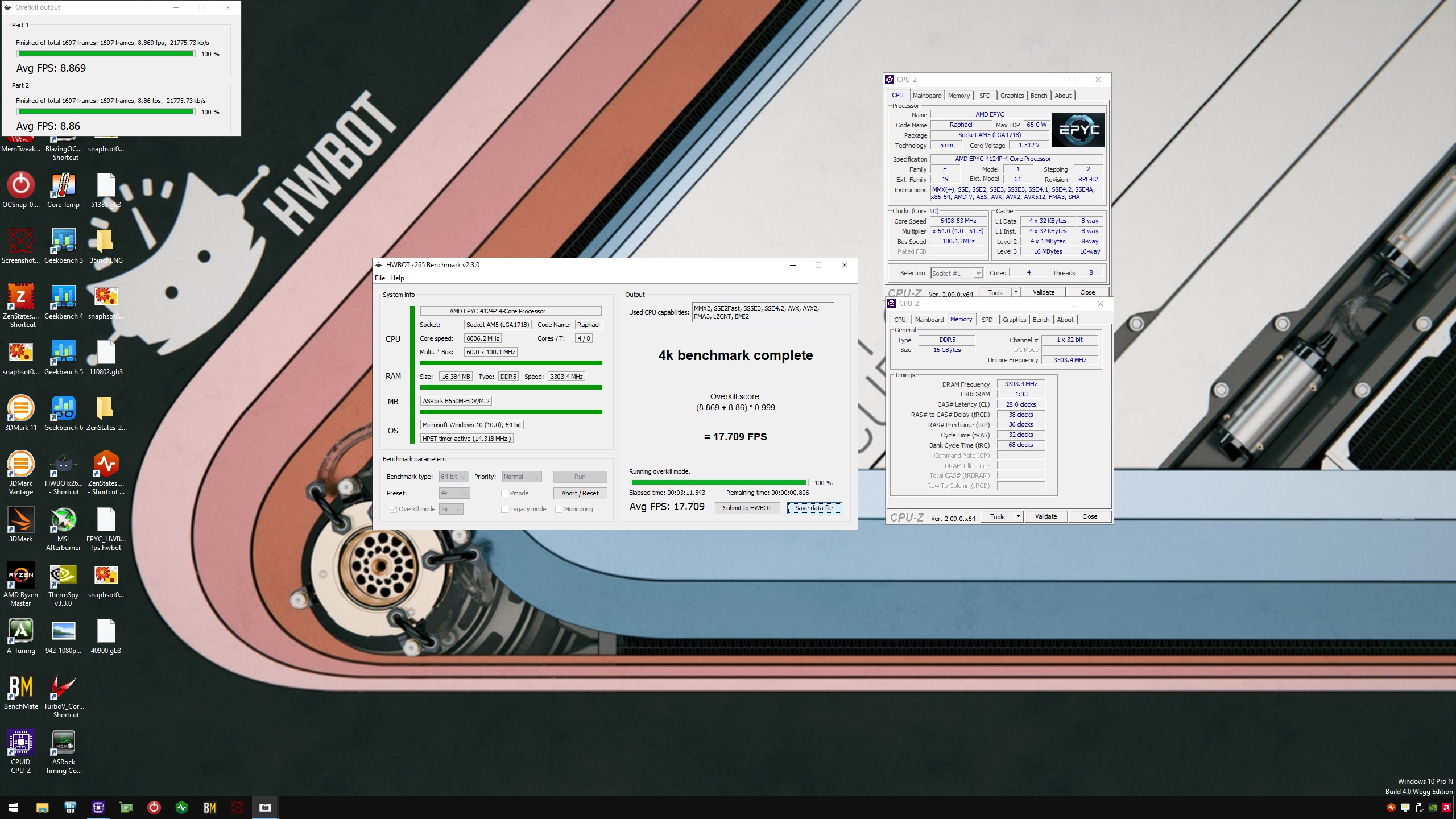This screenshot has width=1456, height=819.
Task: Open the OCSnap desktop icon
Action: click(x=21, y=191)
